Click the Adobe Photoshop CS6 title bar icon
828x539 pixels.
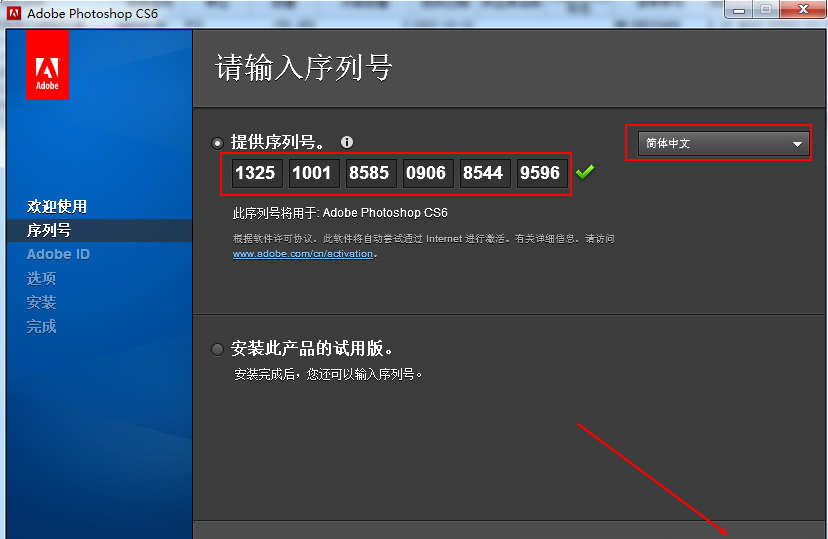[x=14, y=13]
